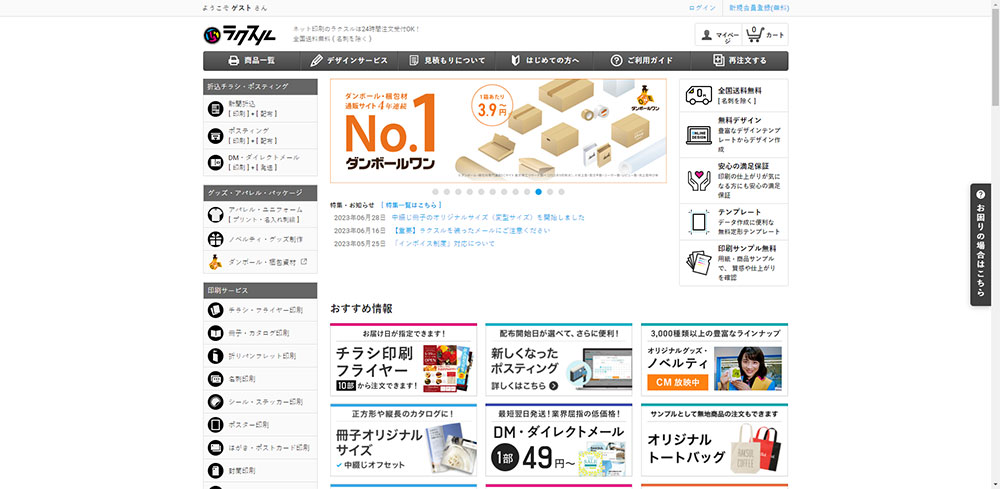Open インボイス制度 対応について link
Image resolution: width=1000 pixels, height=489 pixels.
pos(443,244)
